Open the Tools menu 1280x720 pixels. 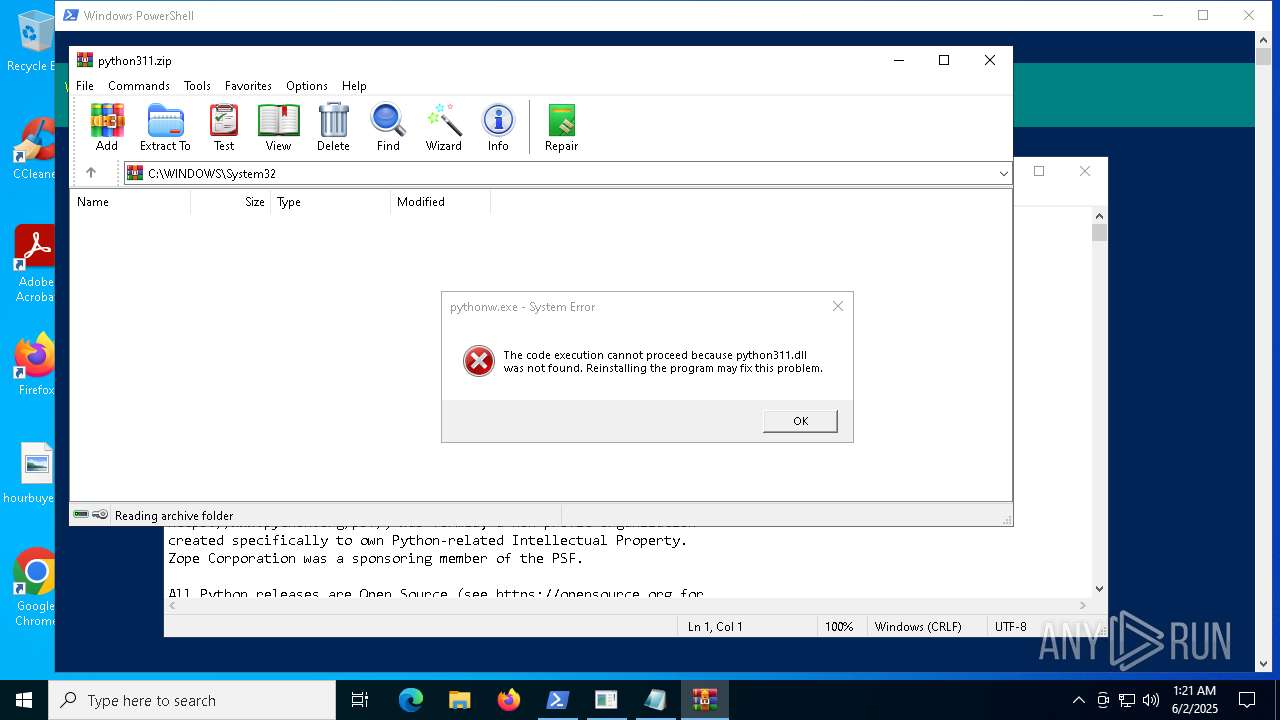tap(197, 86)
